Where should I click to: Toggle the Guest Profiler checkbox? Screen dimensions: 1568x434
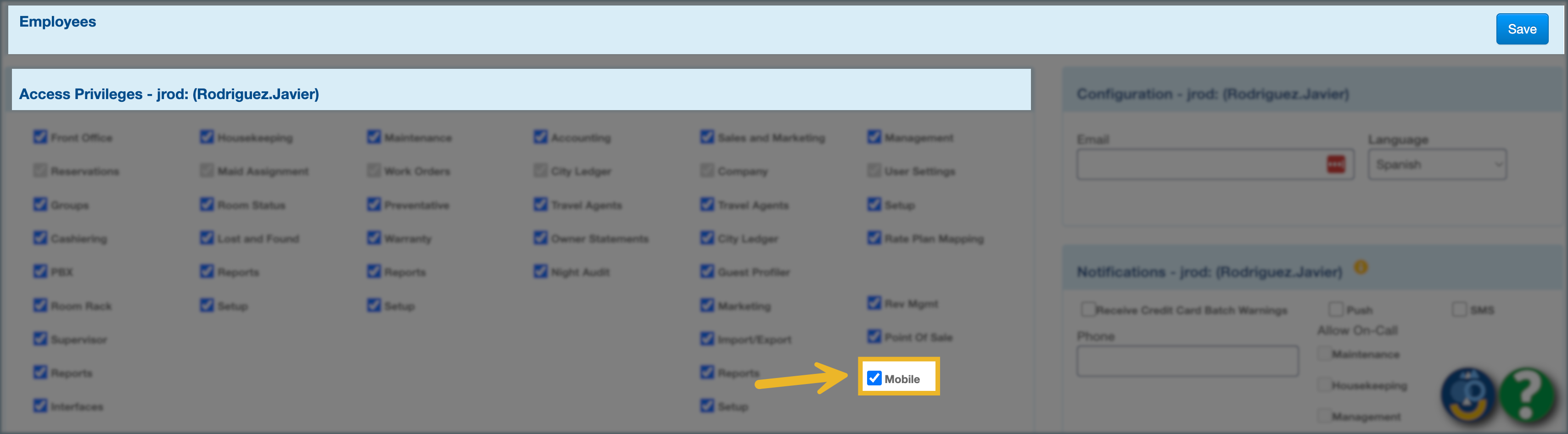[x=707, y=271]
